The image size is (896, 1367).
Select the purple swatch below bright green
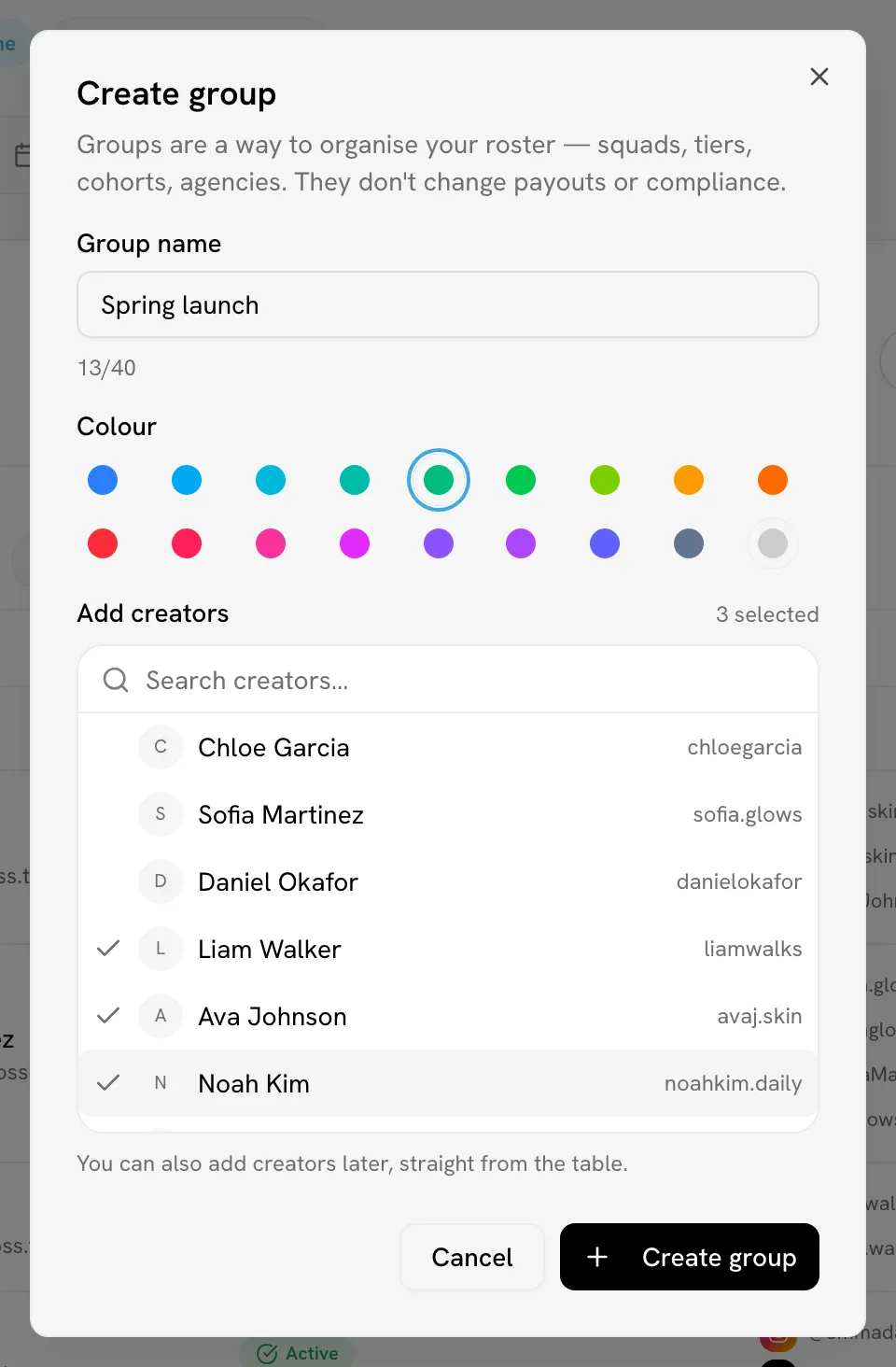pos(521,543)
